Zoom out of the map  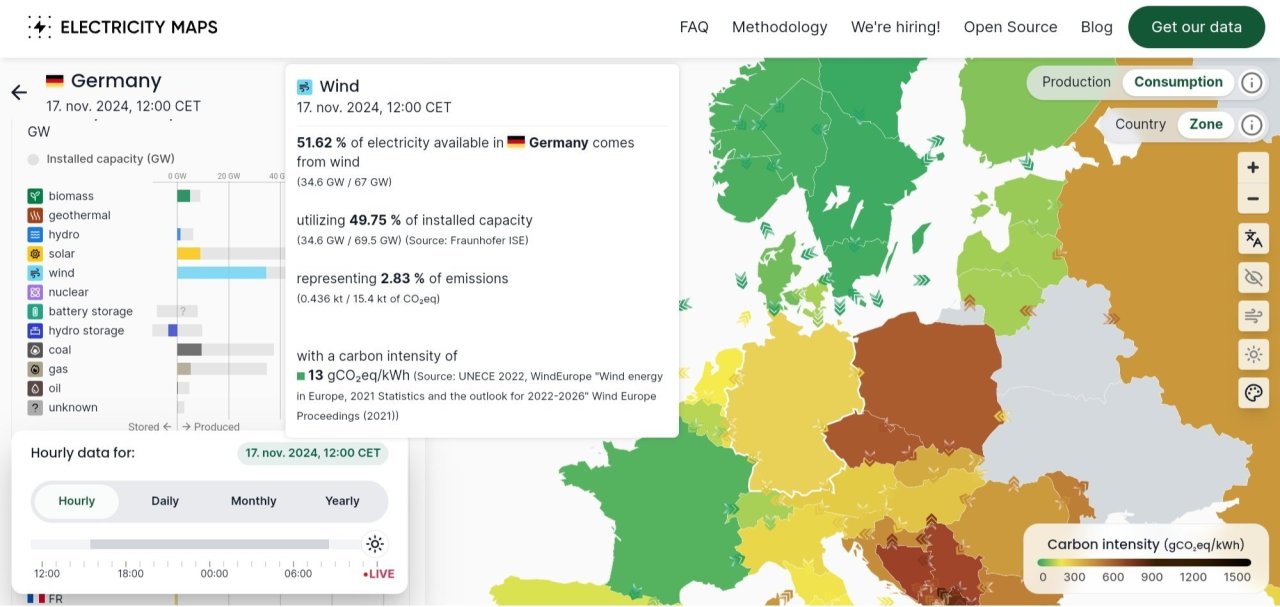(x=1253, y=199)
